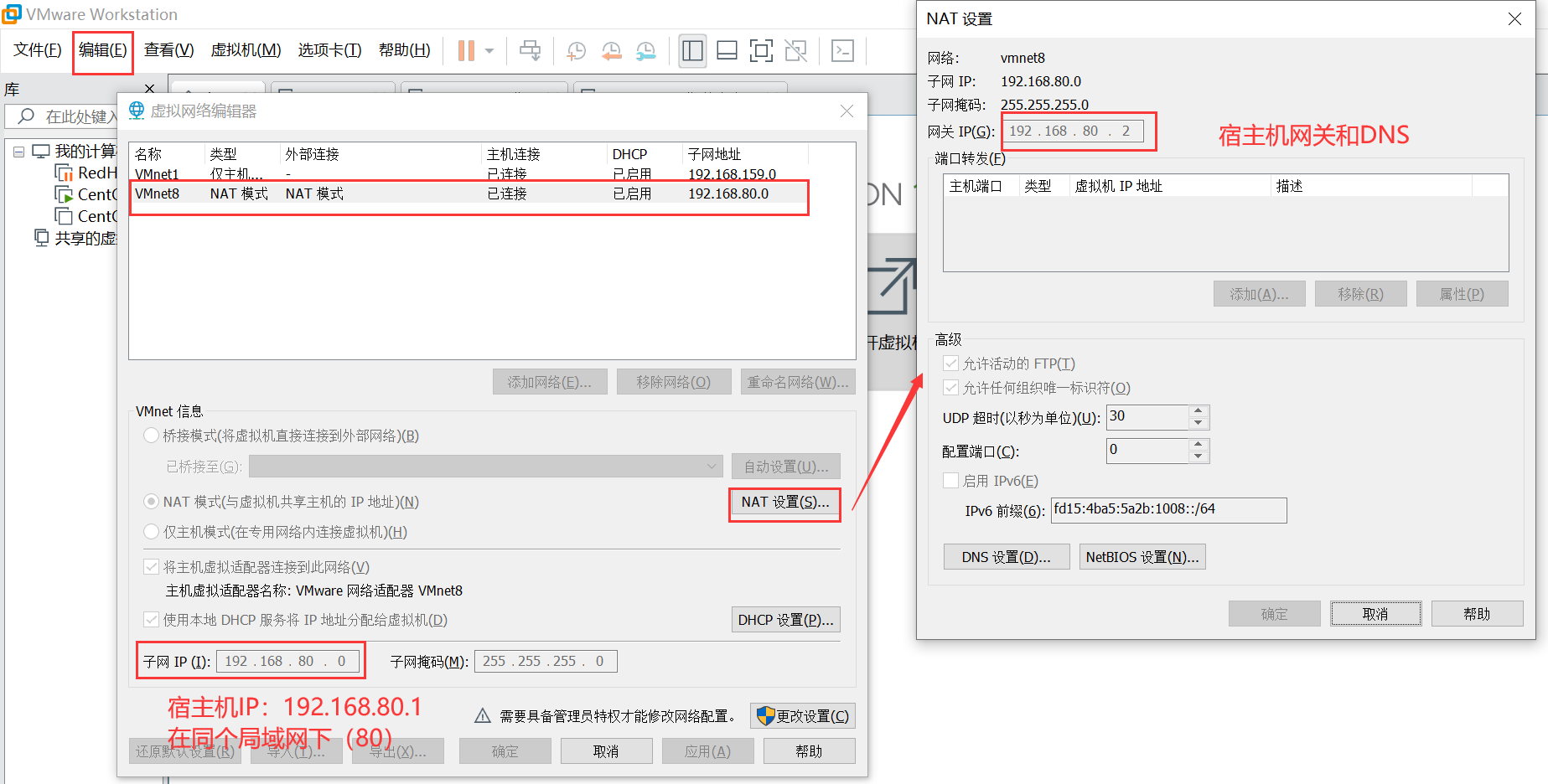The width and height of the screenshot is (1548, 784).
Task: Click the console view toolbar icon
Action: click(x=842, y=51)
